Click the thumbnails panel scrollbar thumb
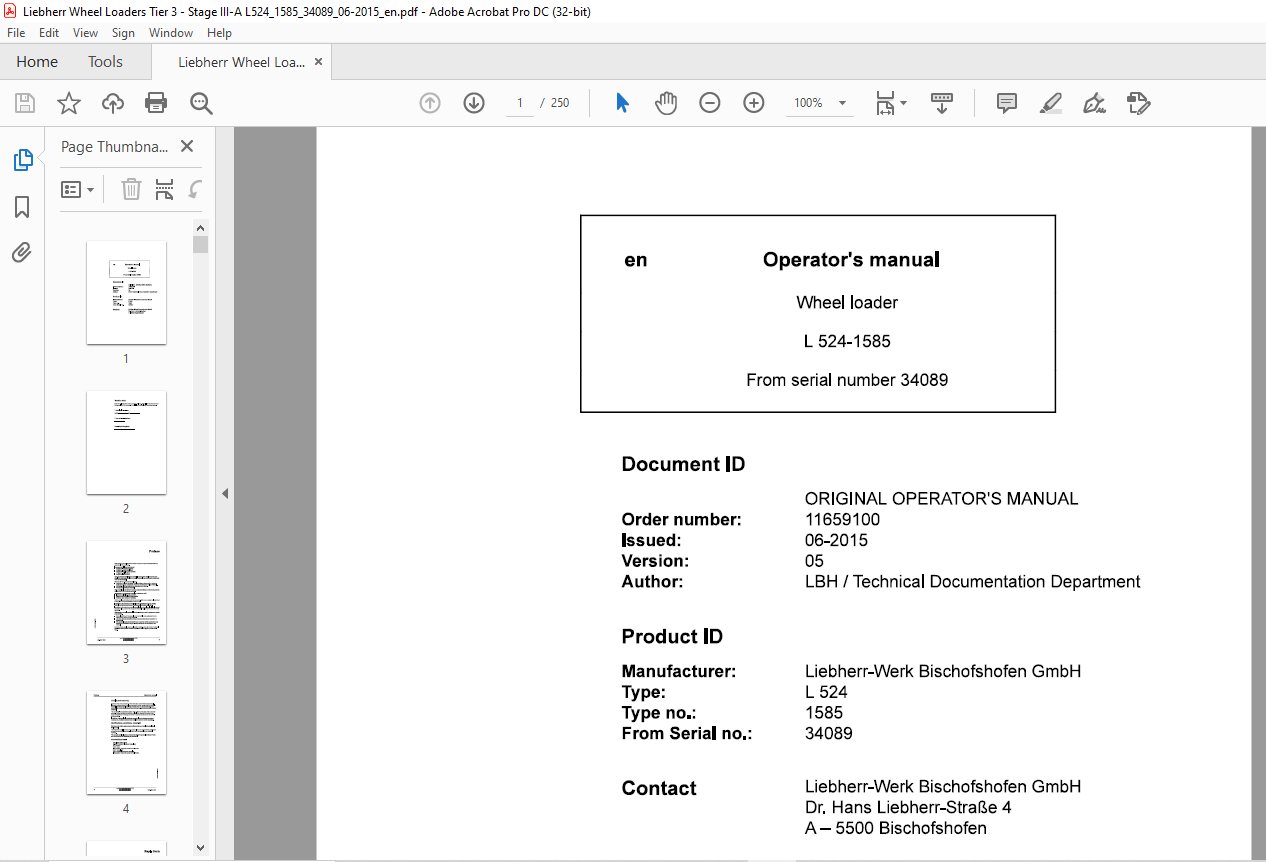Screen dimensions: 1266x862 point(201,244)
